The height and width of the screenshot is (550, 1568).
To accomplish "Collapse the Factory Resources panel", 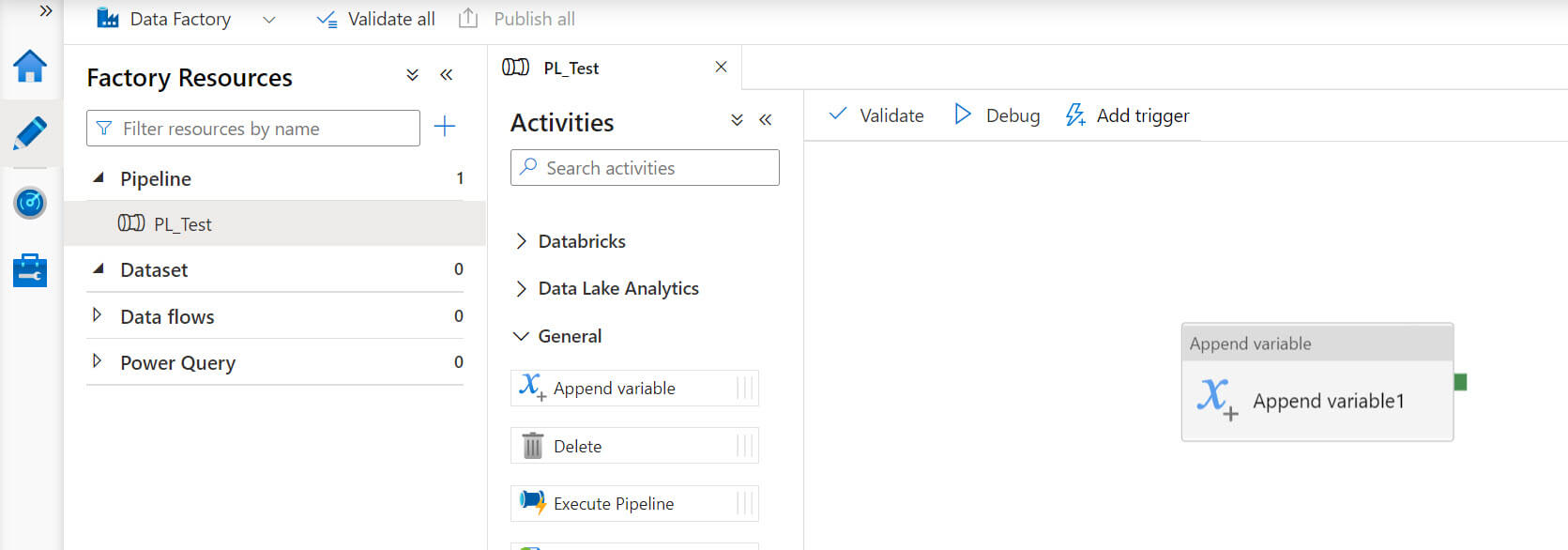I will point(447,75).
